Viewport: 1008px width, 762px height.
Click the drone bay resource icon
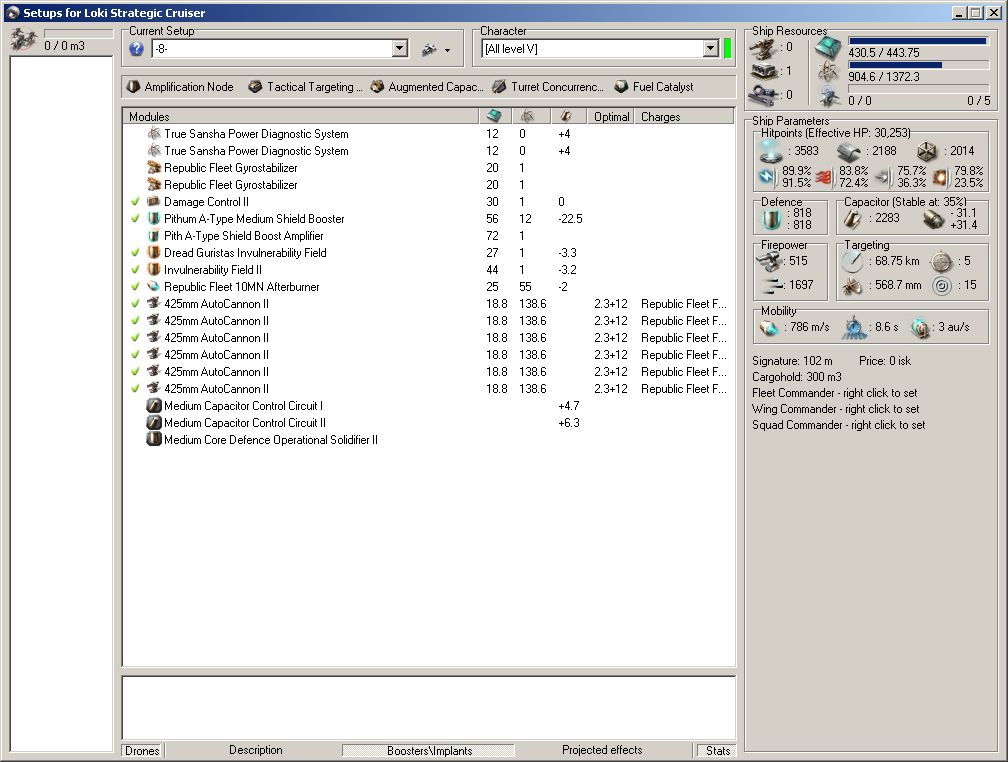click(x=829, y=96)
